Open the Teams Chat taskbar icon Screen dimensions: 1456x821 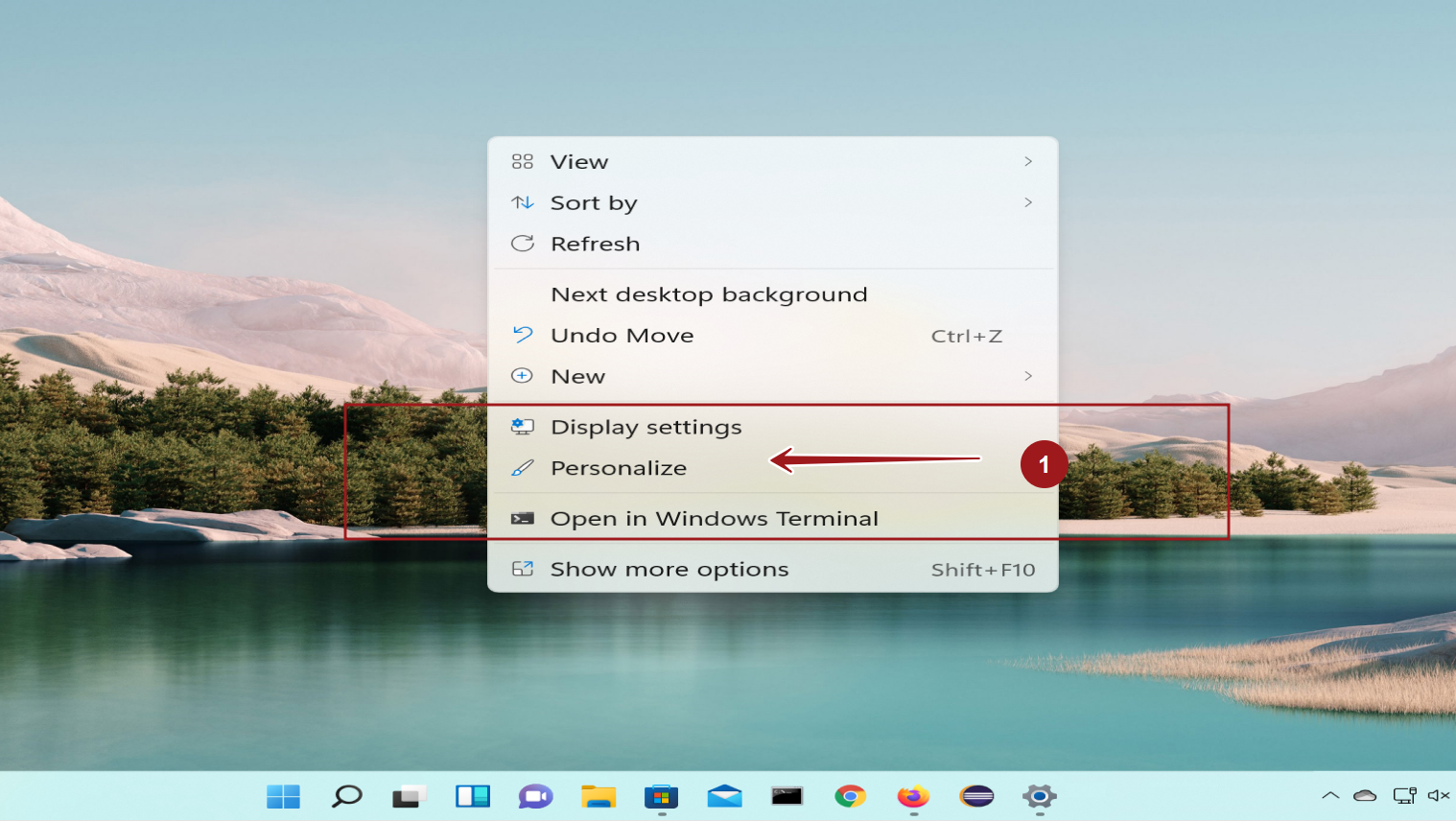tap(535, 796)
